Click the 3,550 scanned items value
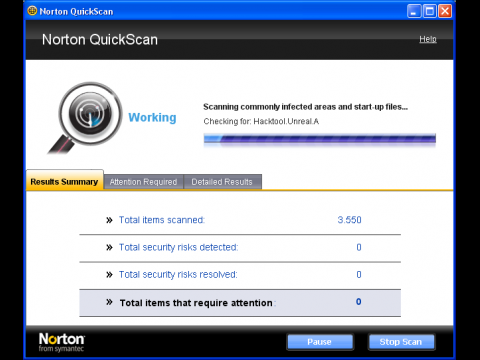480x360 pixels. [349, 220]
